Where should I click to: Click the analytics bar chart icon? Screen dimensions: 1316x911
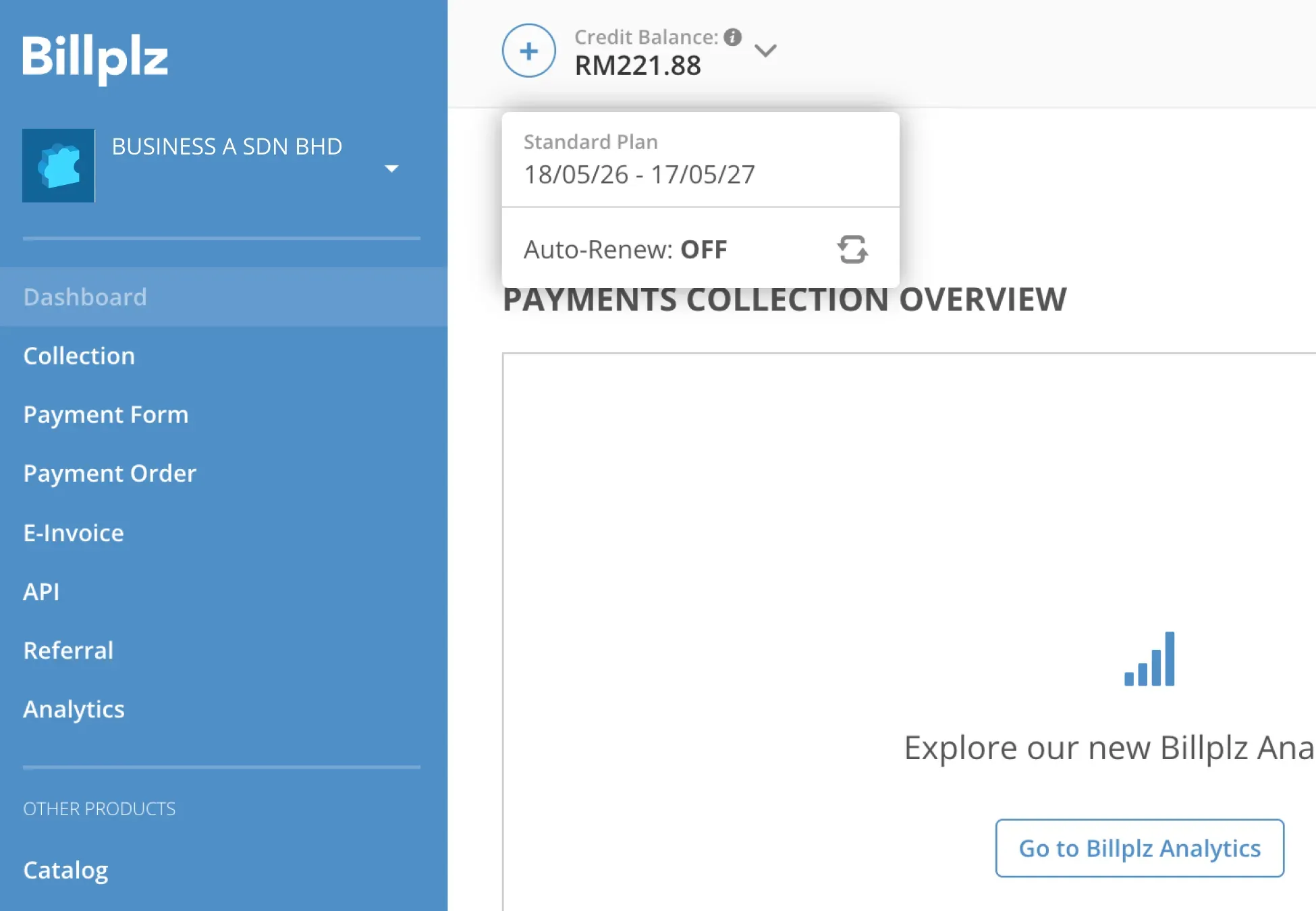(1149, 659)
